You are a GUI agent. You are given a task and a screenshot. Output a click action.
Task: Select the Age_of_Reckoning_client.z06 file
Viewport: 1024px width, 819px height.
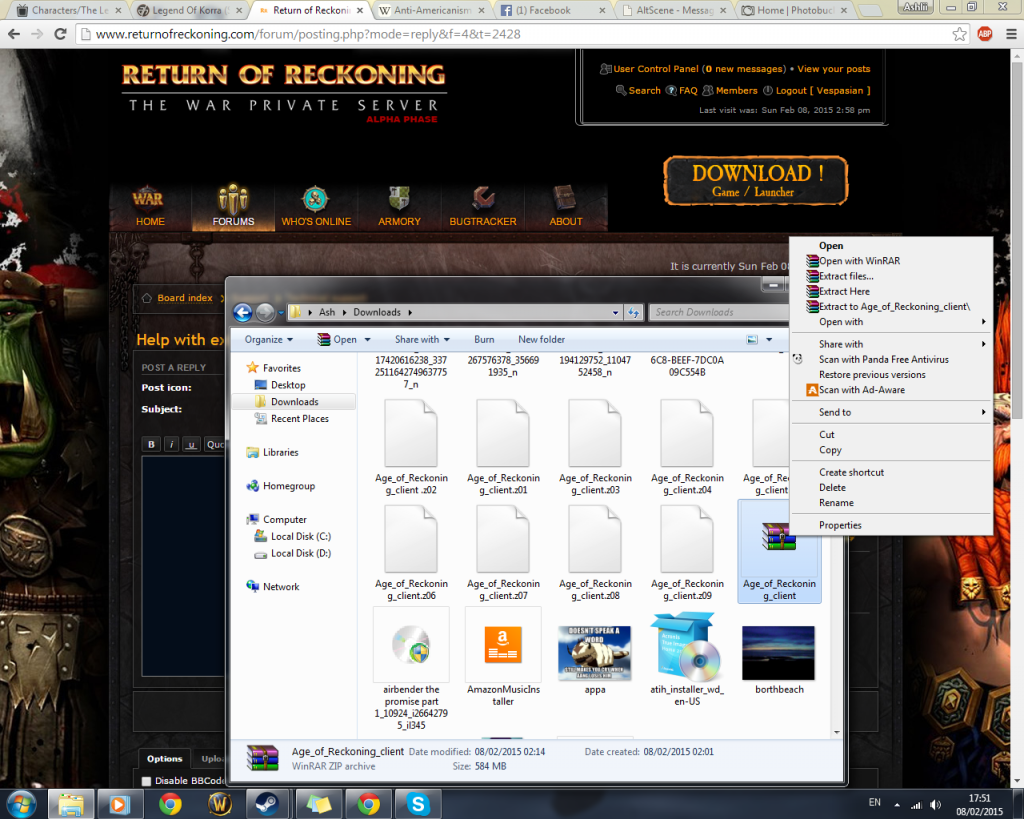pyautogui.click(x=411, y=554)
